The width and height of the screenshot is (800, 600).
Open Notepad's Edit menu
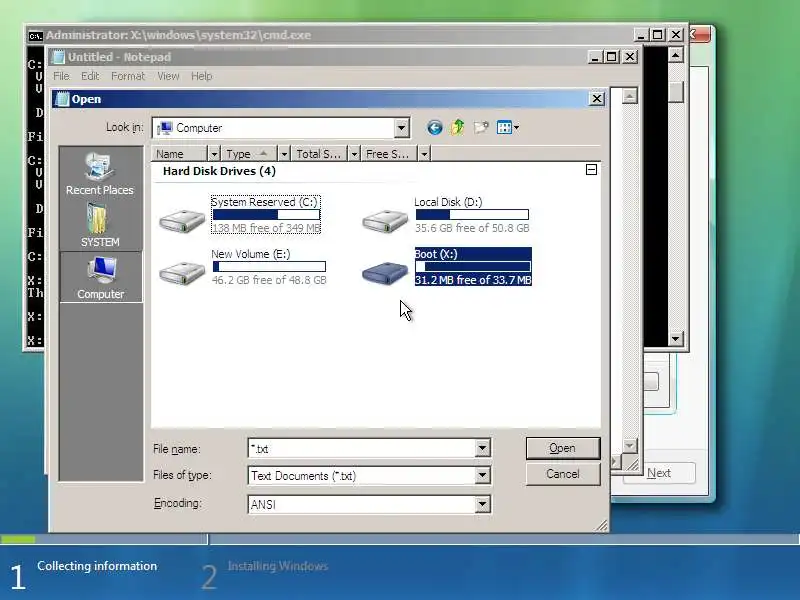click(90, 76)
